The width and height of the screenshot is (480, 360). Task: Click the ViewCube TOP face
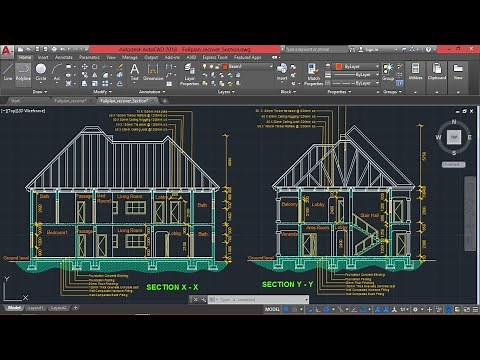(453, 137)
